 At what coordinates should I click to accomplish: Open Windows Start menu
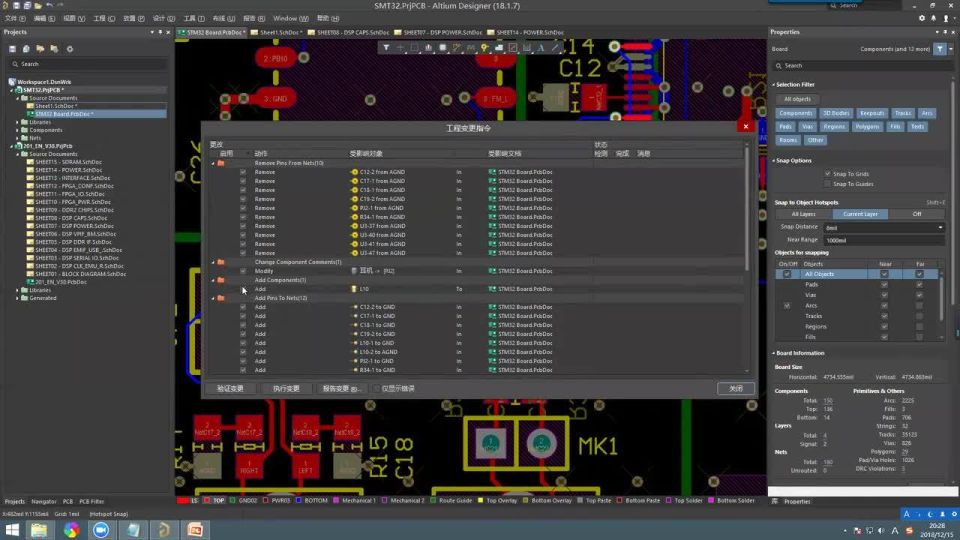(12, 530)
